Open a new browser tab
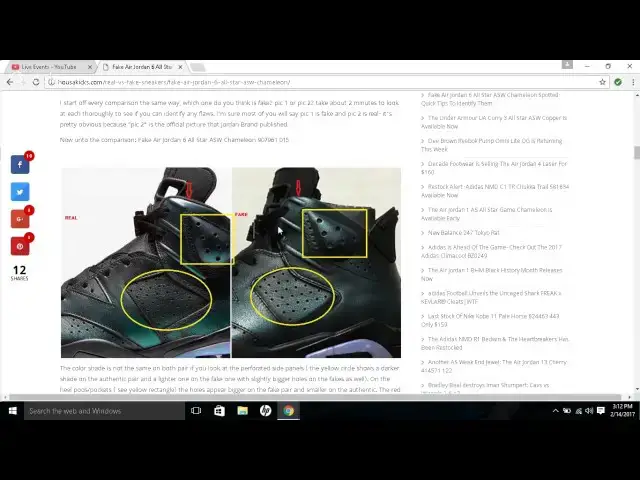Image resolution: width=640 pixels, height=480 pixels. click(x=198, y=67)
